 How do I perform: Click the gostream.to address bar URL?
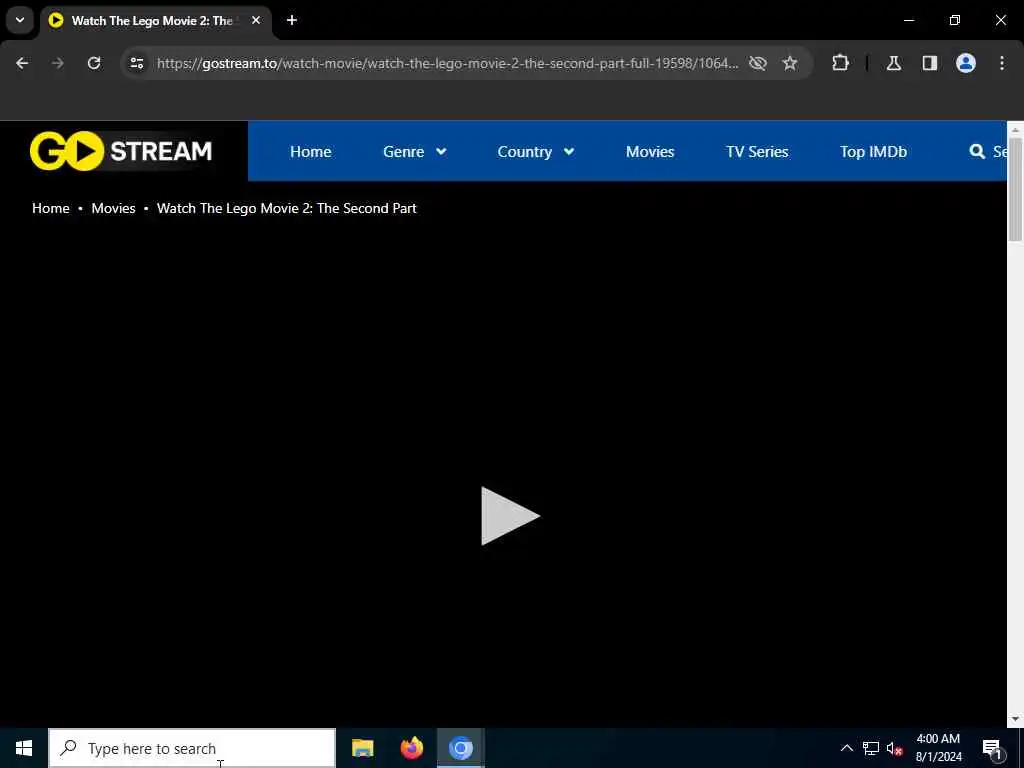(447, 63)
